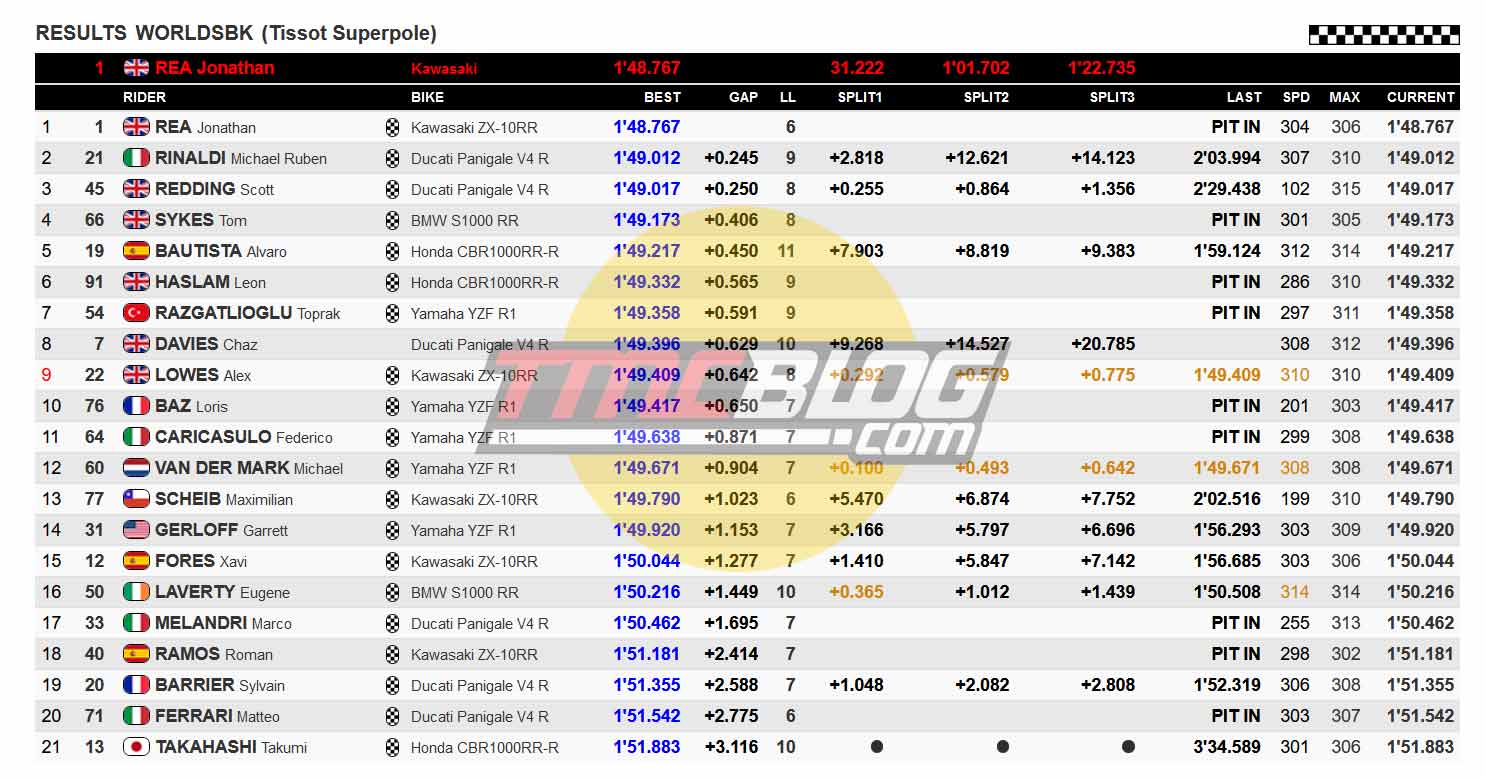Click the British flag beside REDDING Scott
1486x778 pixels.
(x=136, y=189)
